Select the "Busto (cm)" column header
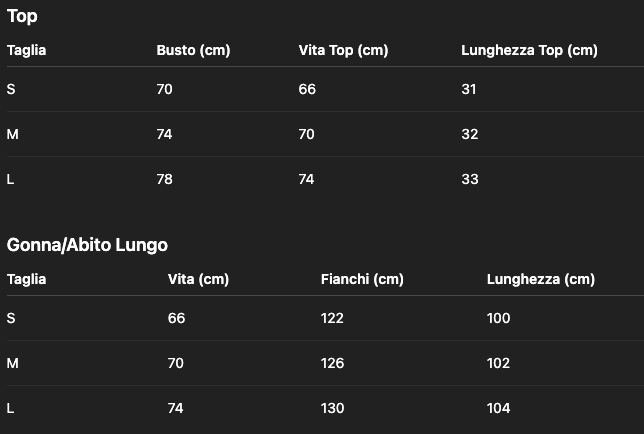 point(193,50)
